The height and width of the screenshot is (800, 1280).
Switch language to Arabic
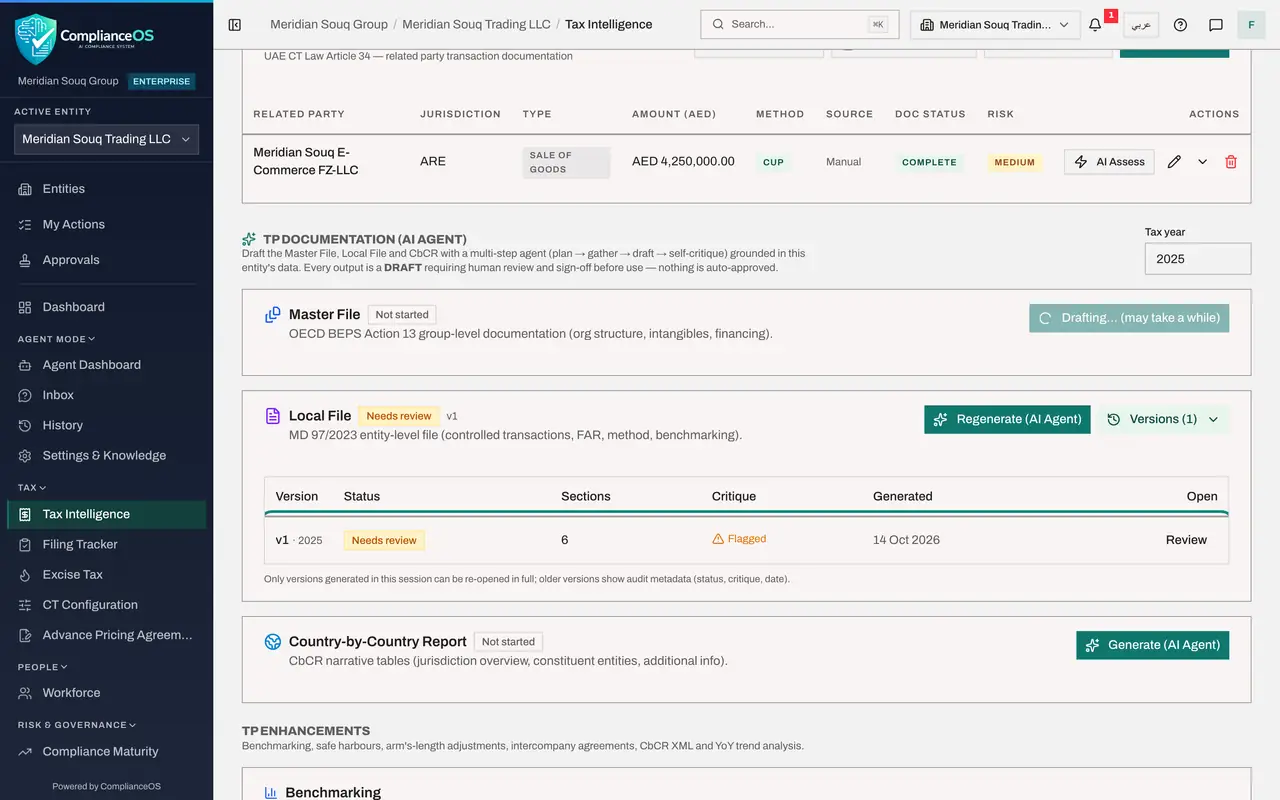point(1141,25)
